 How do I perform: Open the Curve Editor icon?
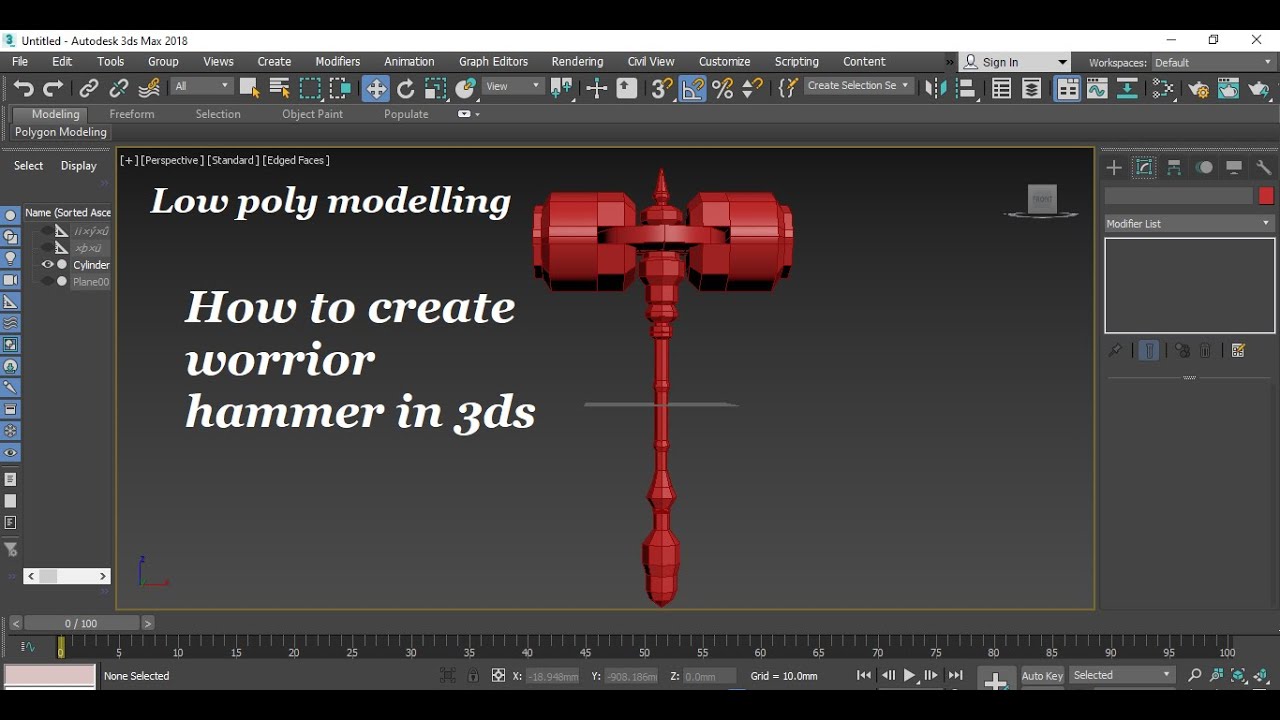(1097, 88)
